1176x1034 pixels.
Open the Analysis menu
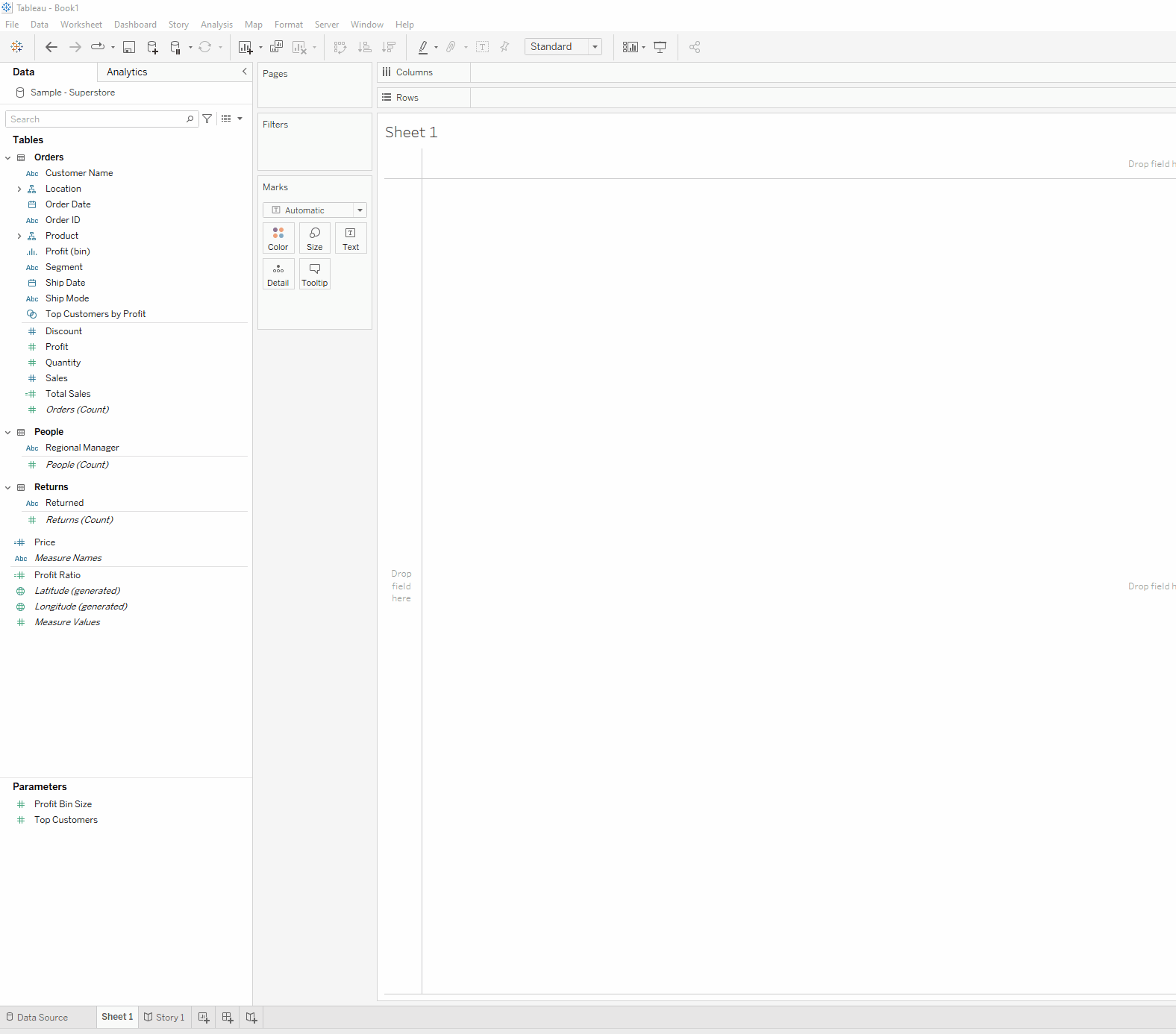click(x=216, y=25)
